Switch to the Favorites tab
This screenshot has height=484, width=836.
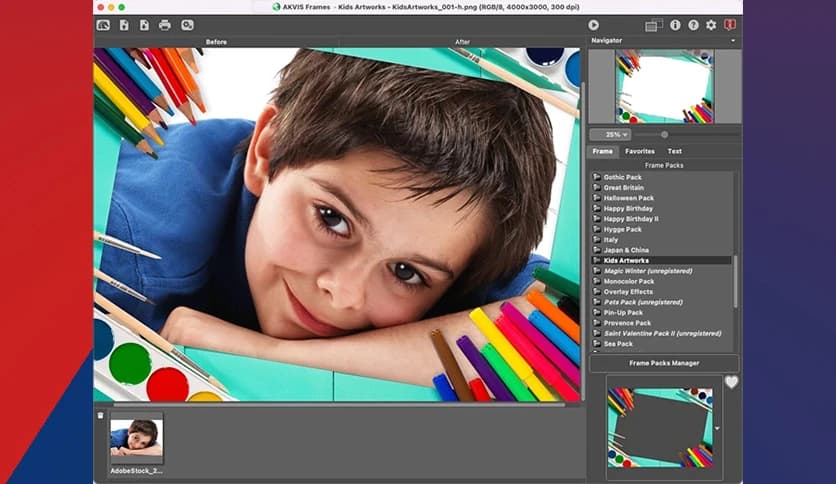point(640,151)
